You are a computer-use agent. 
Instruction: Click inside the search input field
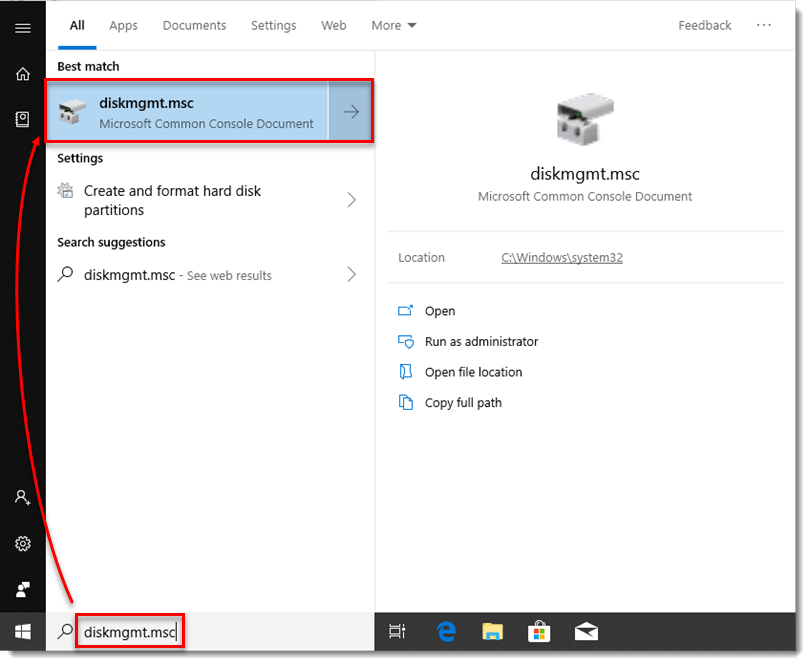(x=130, y=631)
